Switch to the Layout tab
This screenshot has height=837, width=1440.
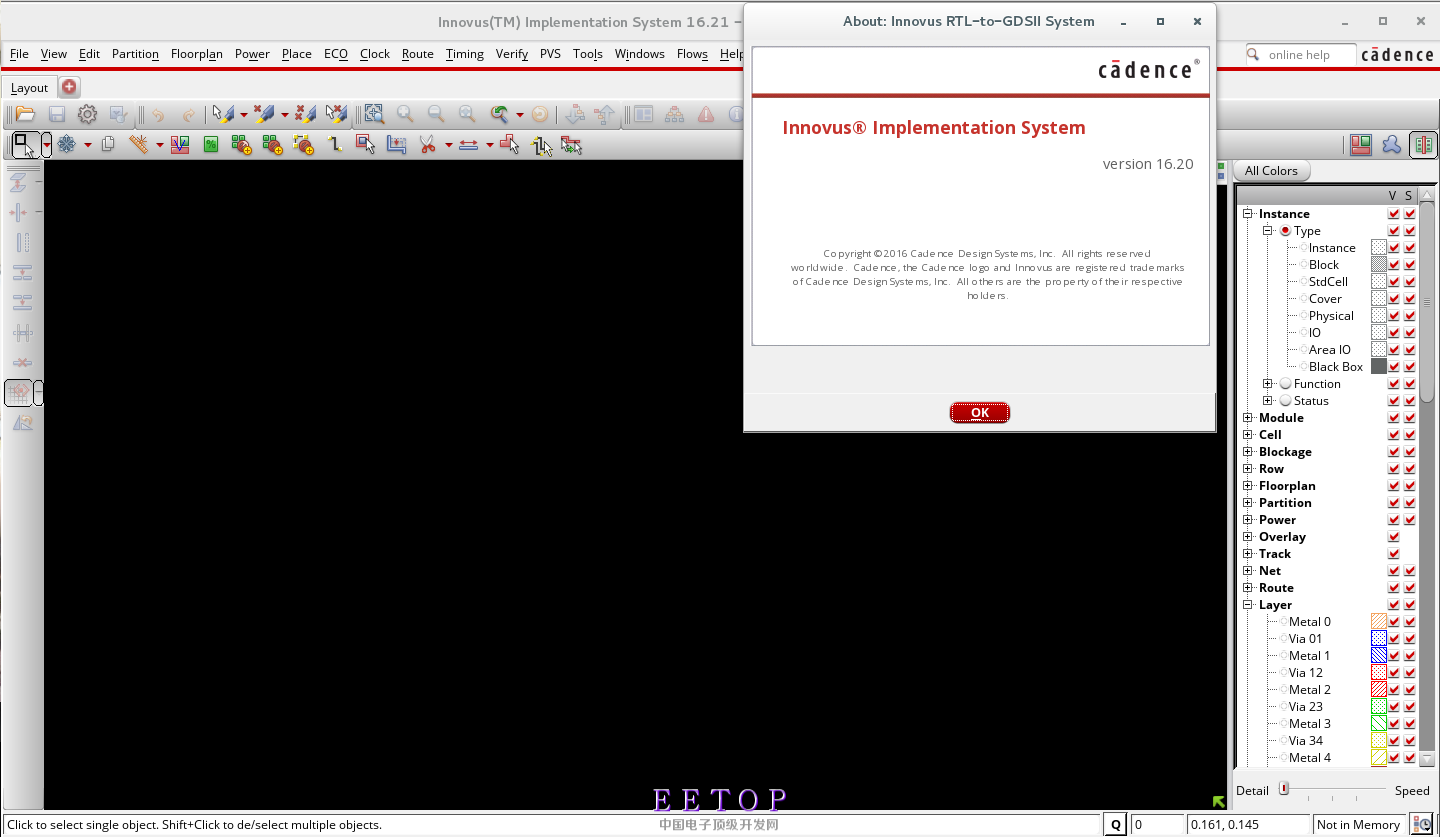tap(29, 88)
